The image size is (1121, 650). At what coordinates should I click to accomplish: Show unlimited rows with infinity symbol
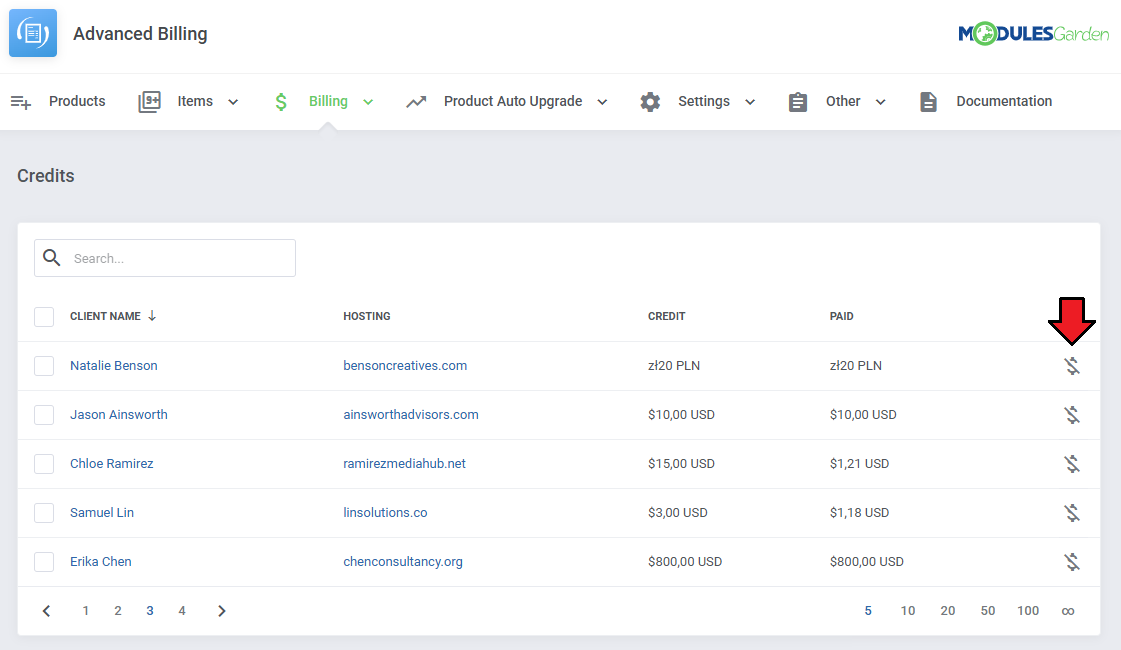1067,611
